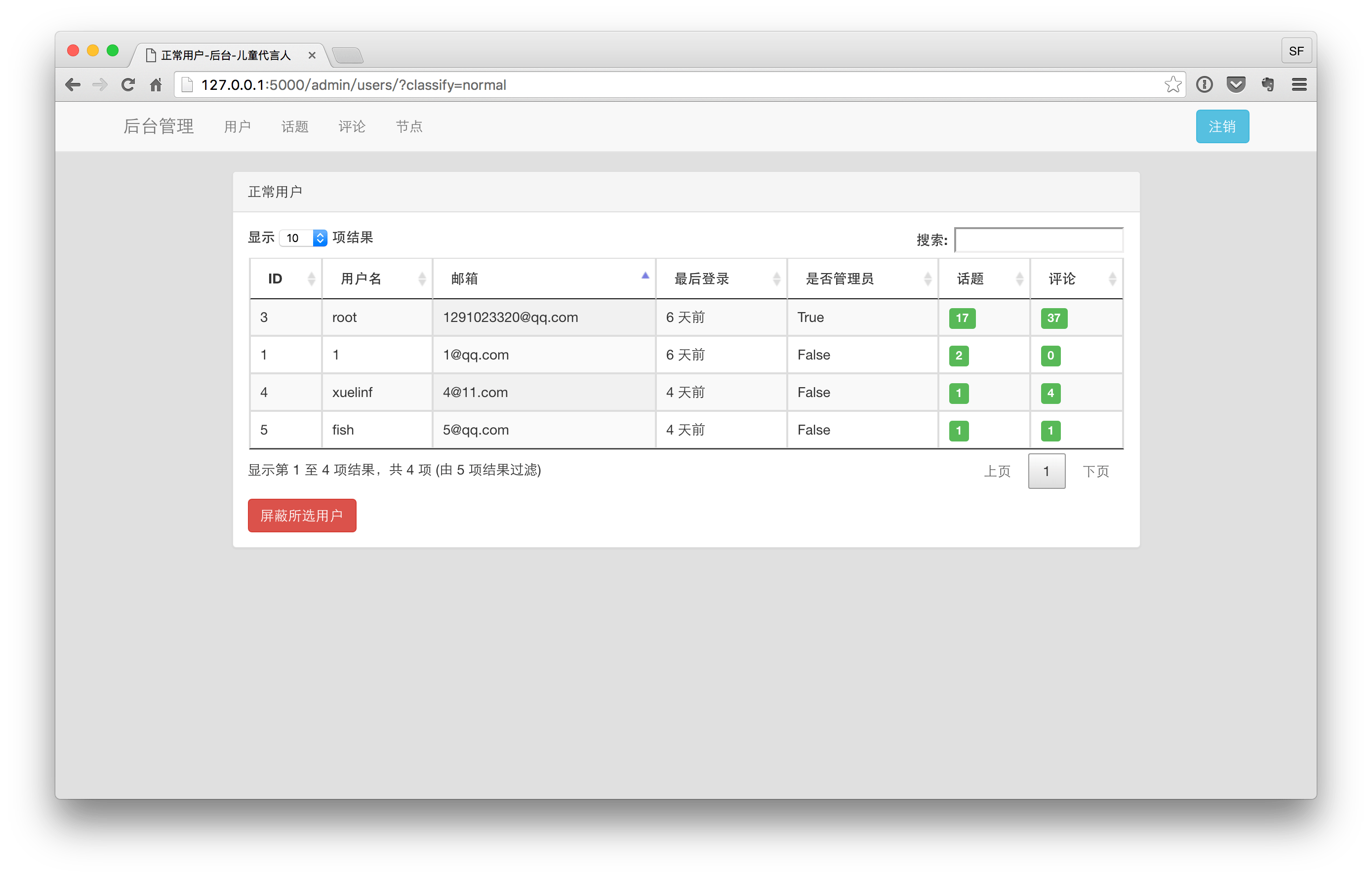The height and width of the screenshot is (878, 1372).
Task: Click the browser back arrow
Action: point(73,85)
